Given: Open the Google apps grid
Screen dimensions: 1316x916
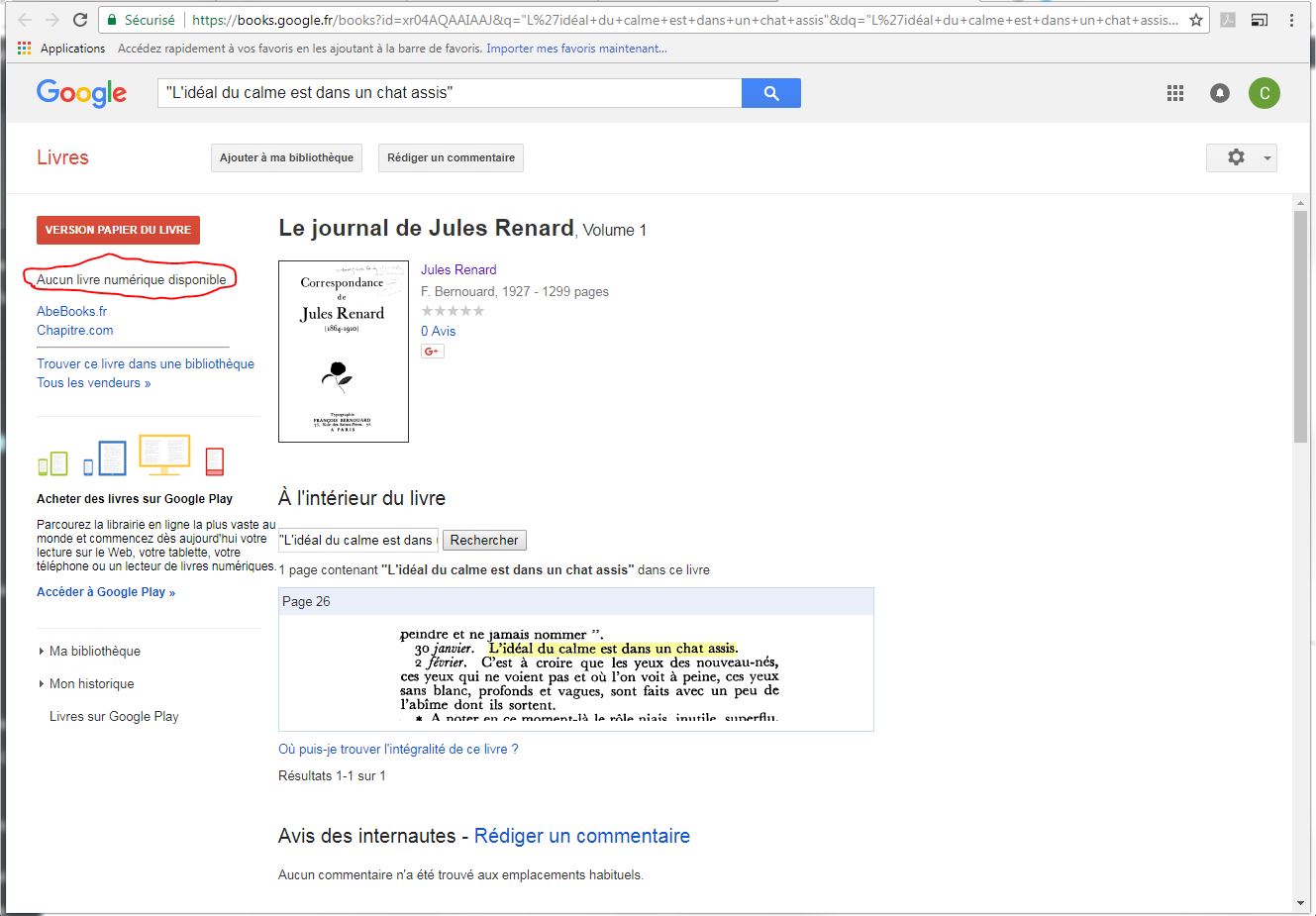Looking at the screenshot, I should [1175, 93].
